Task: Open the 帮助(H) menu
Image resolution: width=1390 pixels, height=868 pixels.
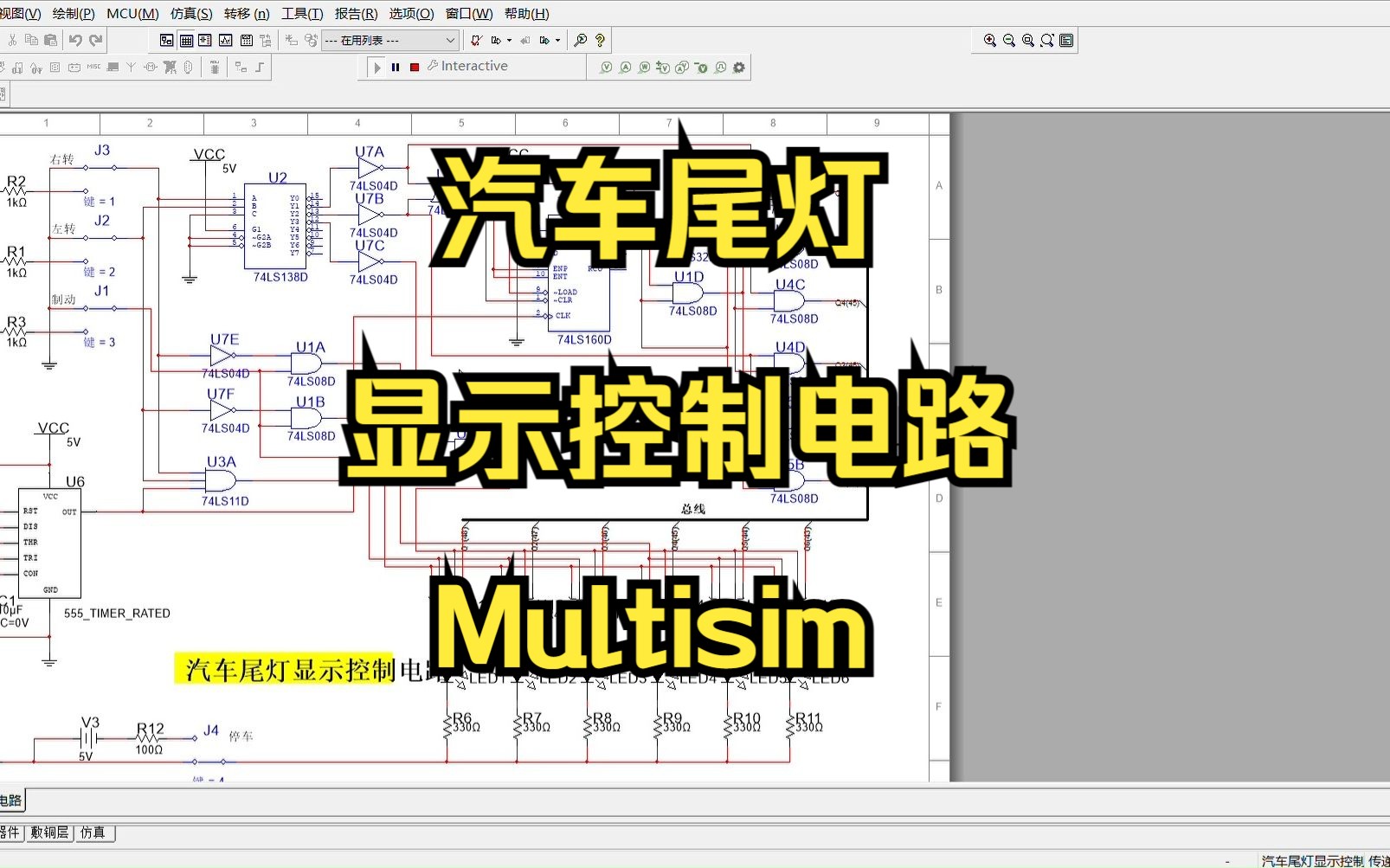Action: click(526, 14)
